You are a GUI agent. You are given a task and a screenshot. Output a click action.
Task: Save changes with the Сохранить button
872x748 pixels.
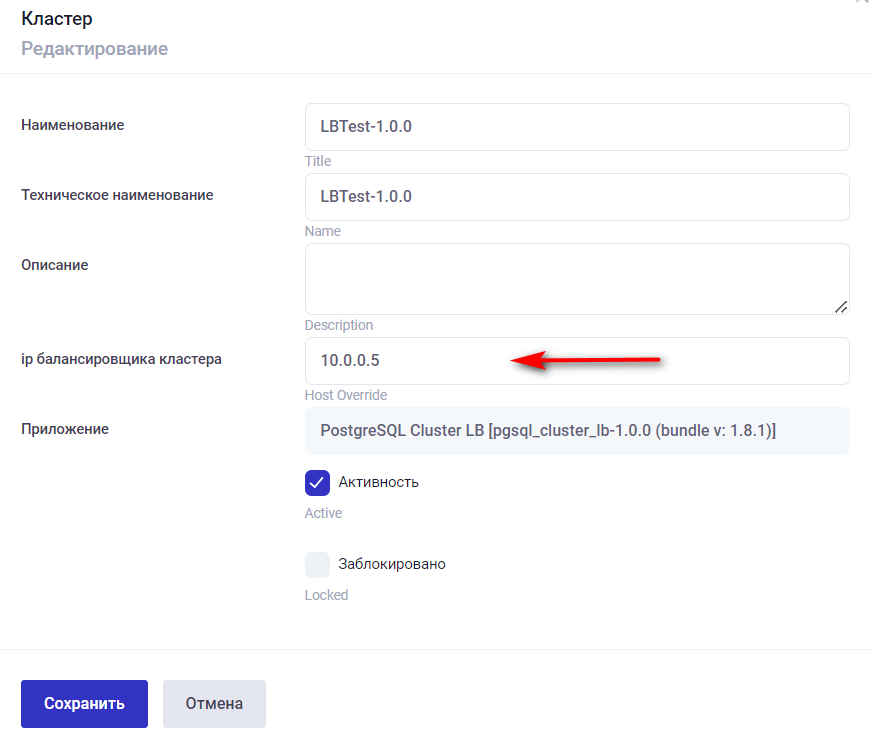click(x=84, y=704)
